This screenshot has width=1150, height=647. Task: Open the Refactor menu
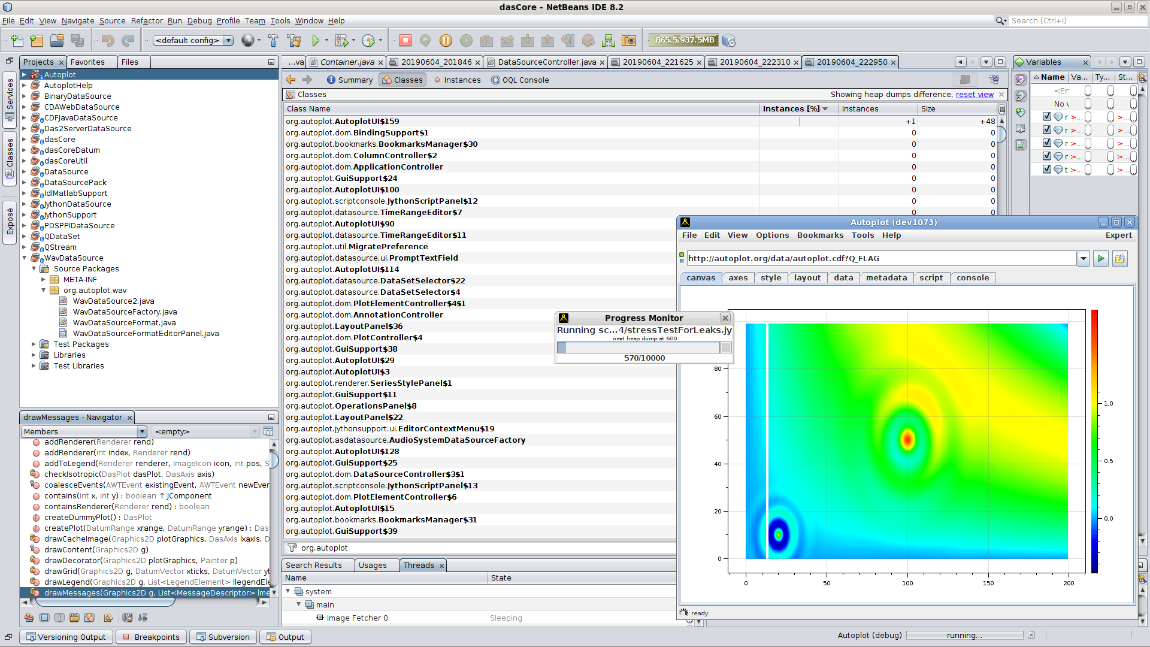[146, 20]
